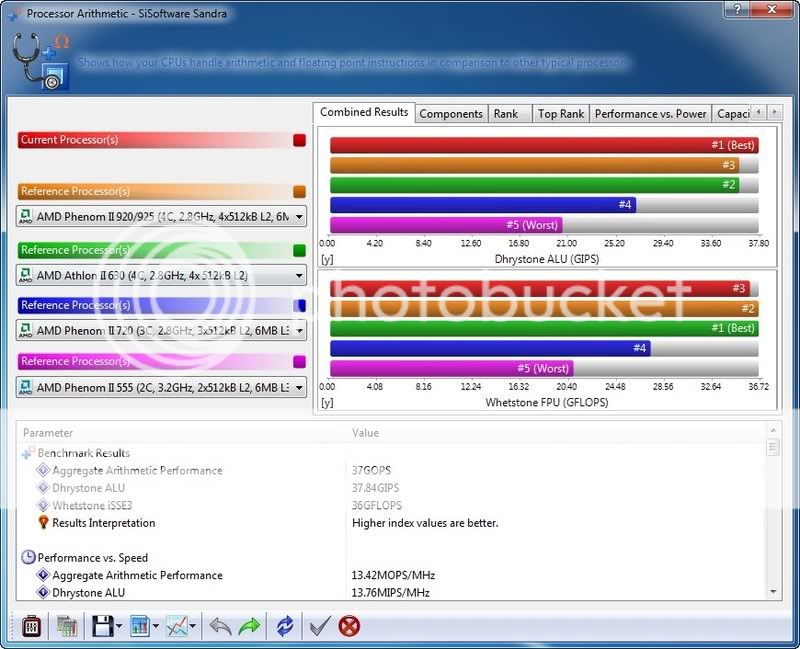This screenshot has width=800, height=649.
Task: Select the Whetstone iSSE3 row label
Action: coord(92,505)
